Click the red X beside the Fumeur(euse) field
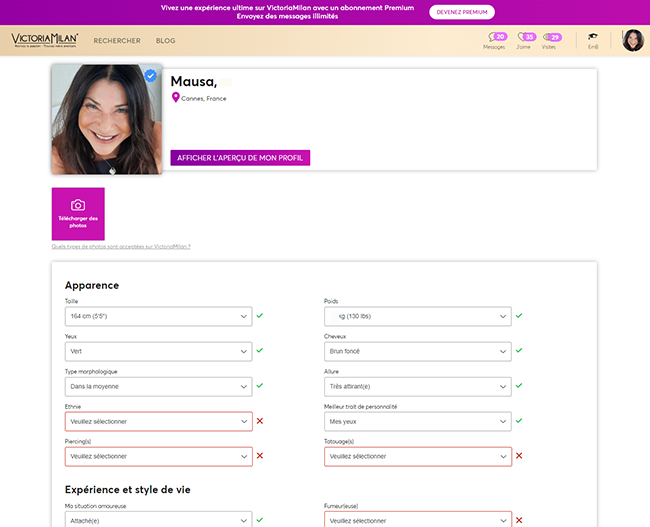 click(x=519, y=520)
